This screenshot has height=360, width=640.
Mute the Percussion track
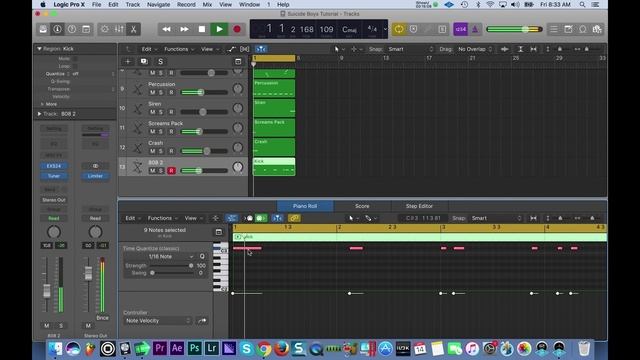152,92
